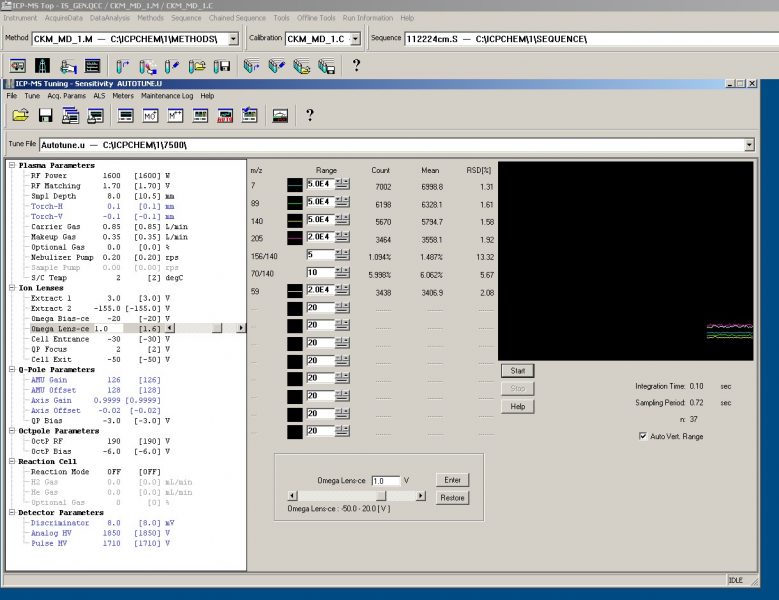
Task: Click the sensitivity tuning window icon
Action: [126, 115]
